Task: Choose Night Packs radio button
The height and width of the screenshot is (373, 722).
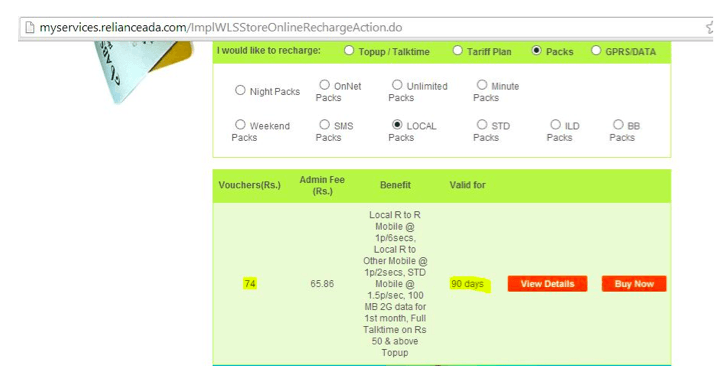Action: coord(240,90)
